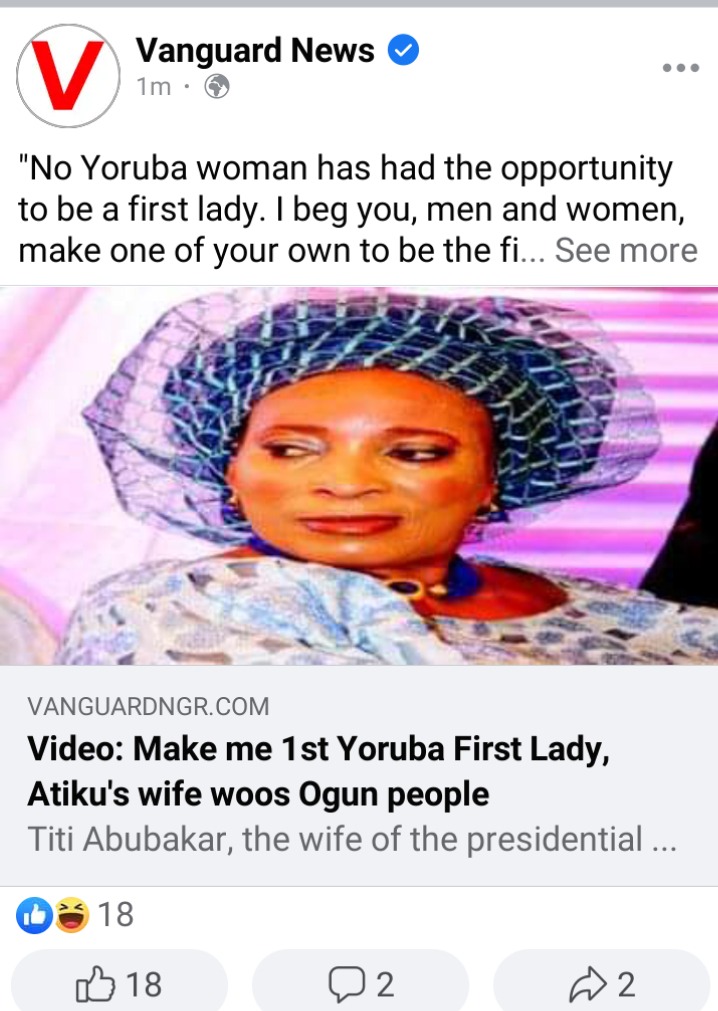Tap the laughing haha reaction emoji
The image size is (718, 1011).
[x=72, y=915]
